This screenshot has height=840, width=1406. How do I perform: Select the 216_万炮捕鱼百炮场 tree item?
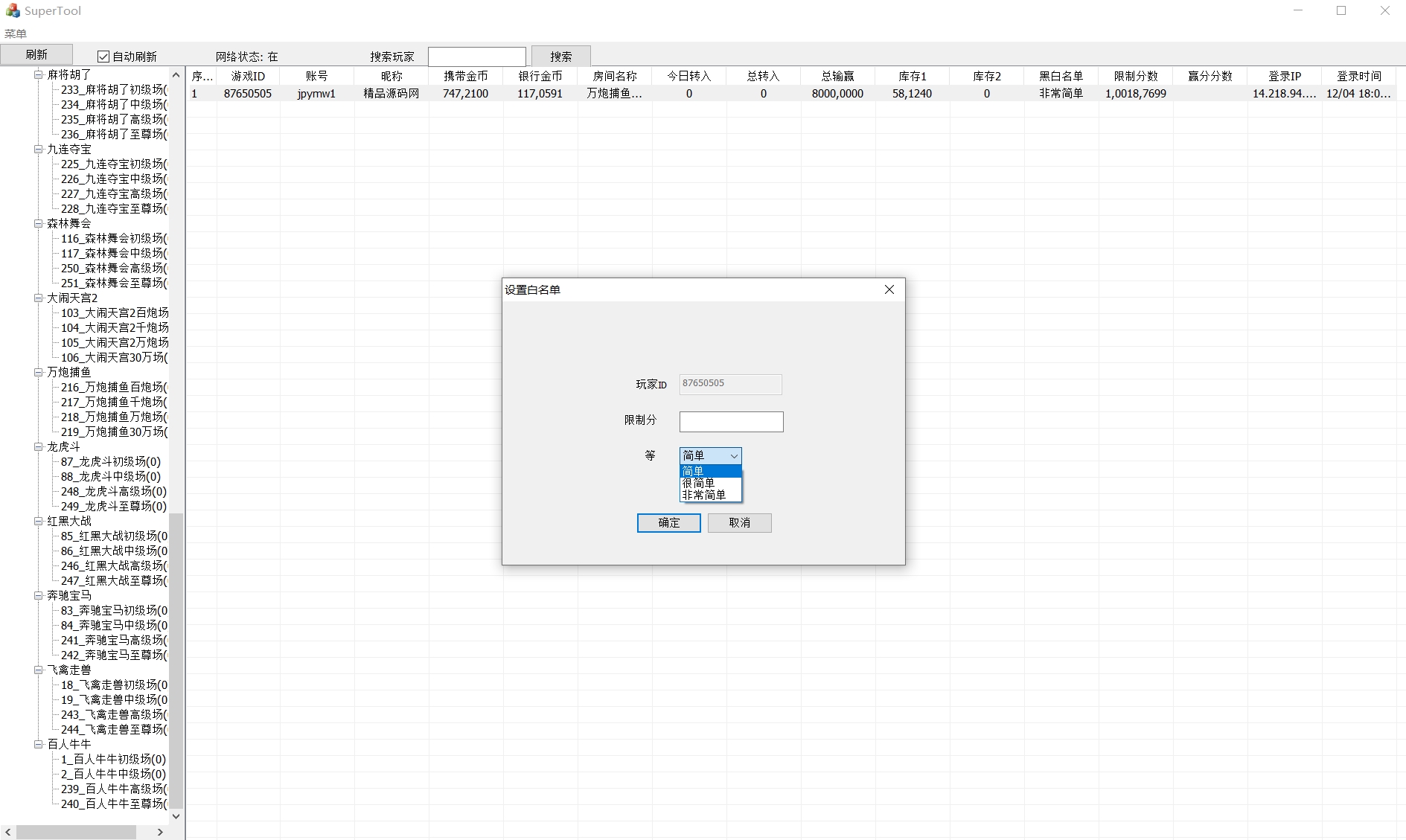[112, 387]
